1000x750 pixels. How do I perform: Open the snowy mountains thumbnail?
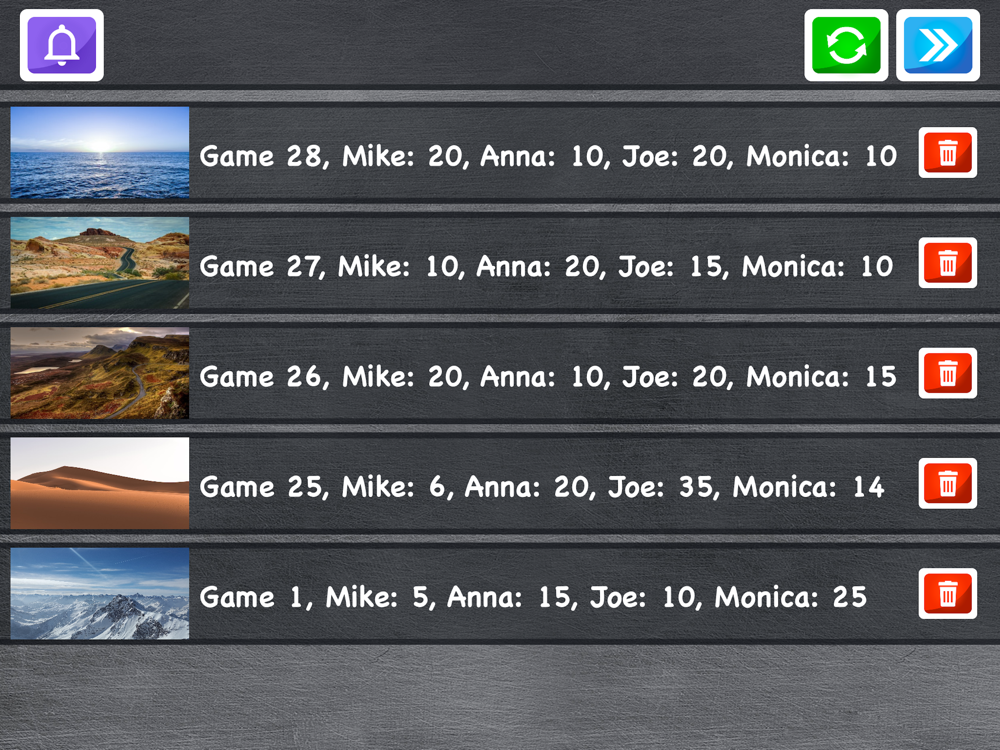(99, 594)
